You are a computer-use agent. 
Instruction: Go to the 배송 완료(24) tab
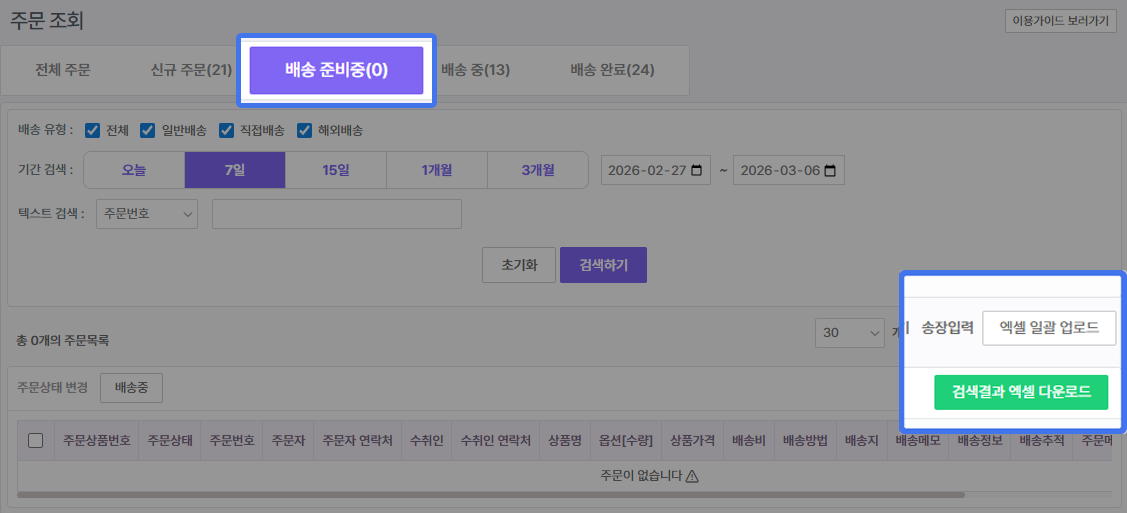[x=612, y=70]
